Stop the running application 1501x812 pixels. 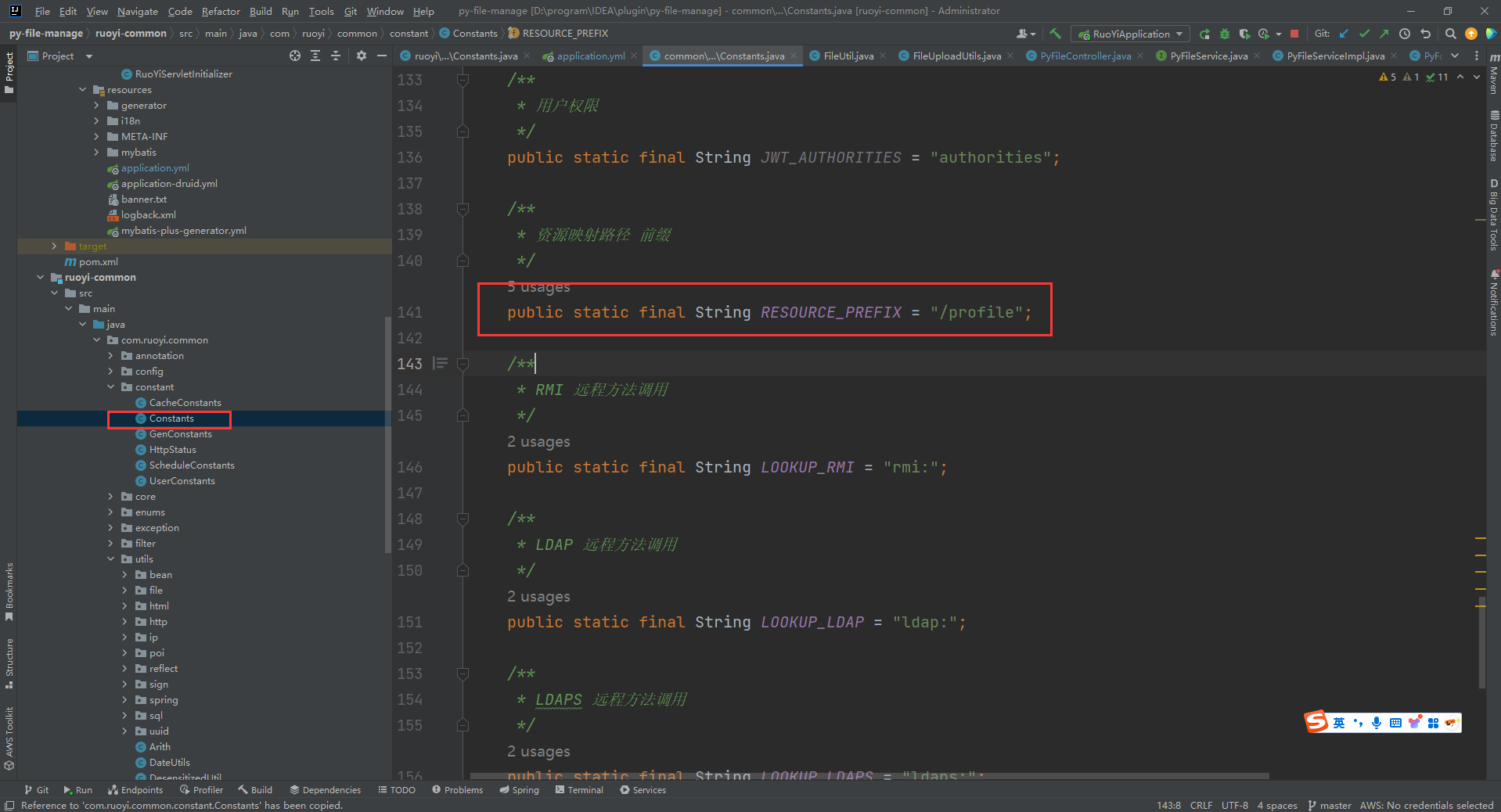coord(1294,34)
